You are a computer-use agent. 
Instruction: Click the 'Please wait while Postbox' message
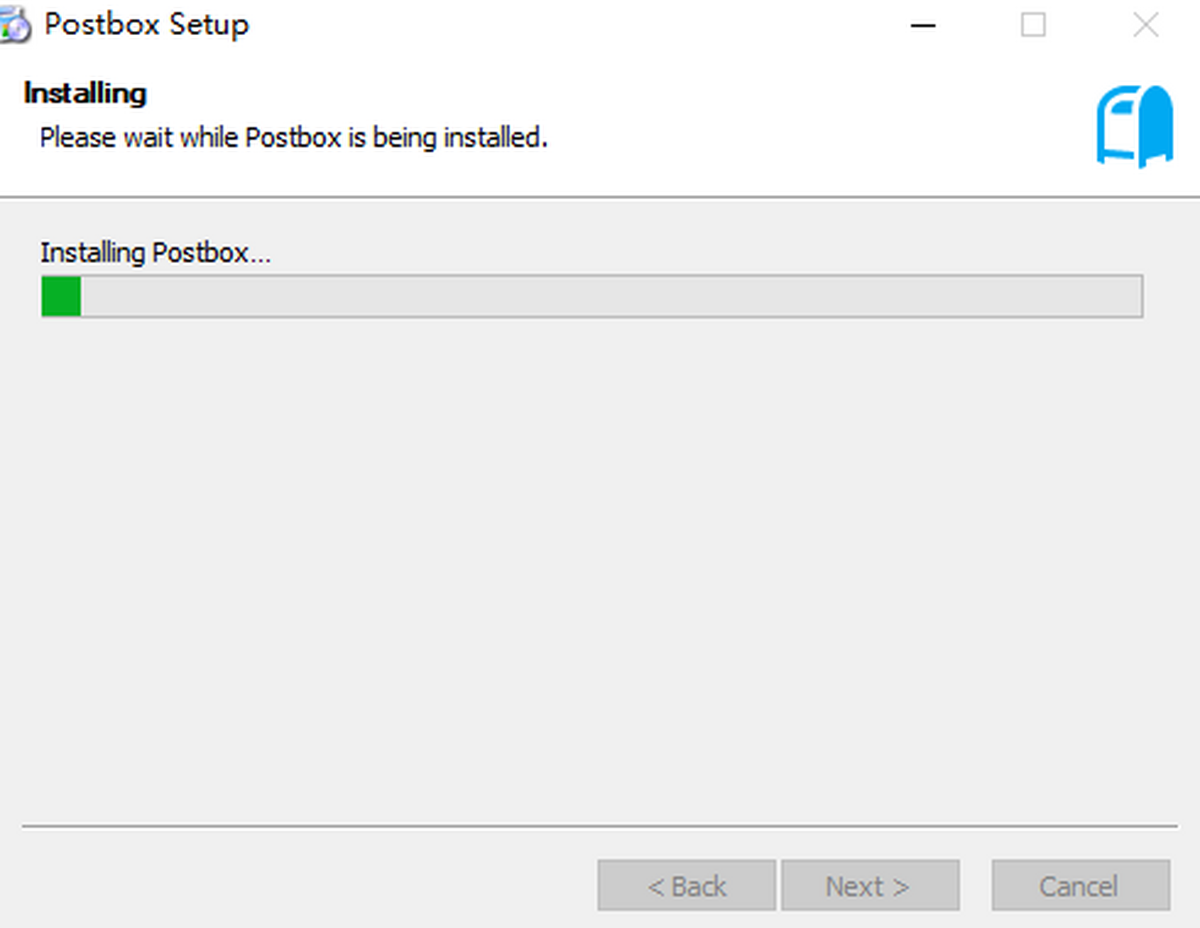tap(293, 137)
